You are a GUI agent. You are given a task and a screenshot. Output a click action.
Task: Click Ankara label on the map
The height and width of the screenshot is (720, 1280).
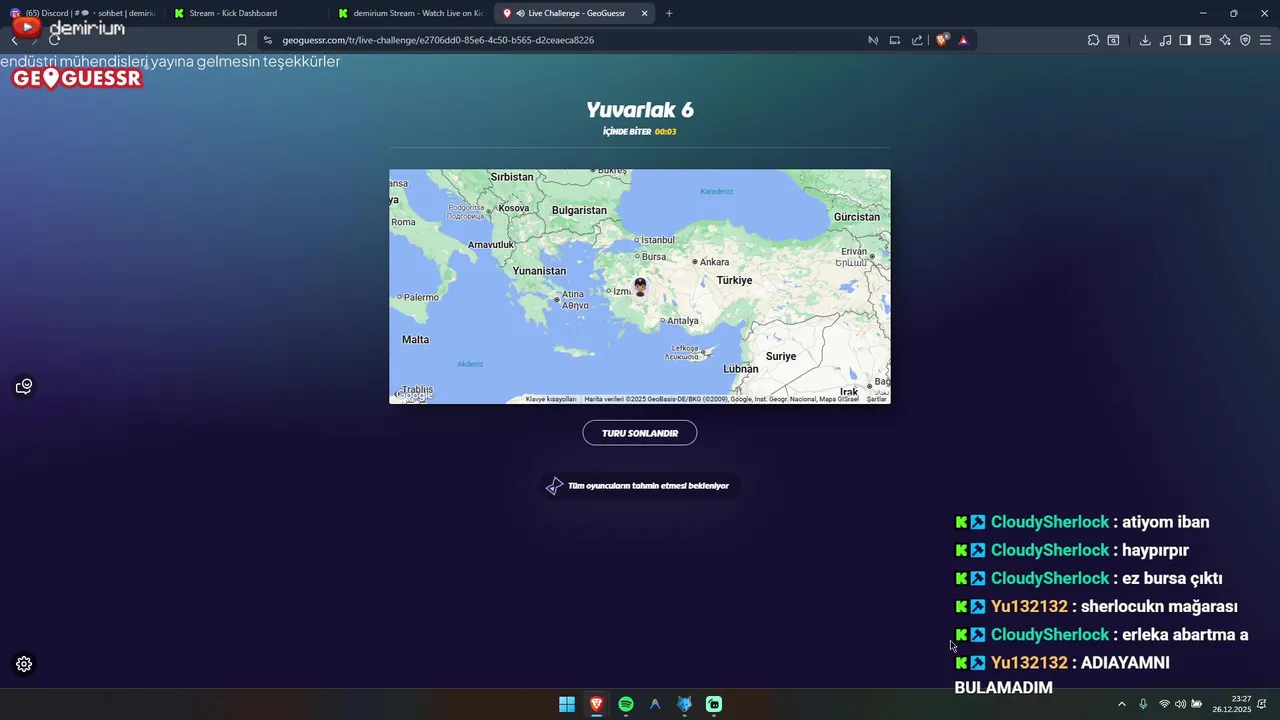714,262
